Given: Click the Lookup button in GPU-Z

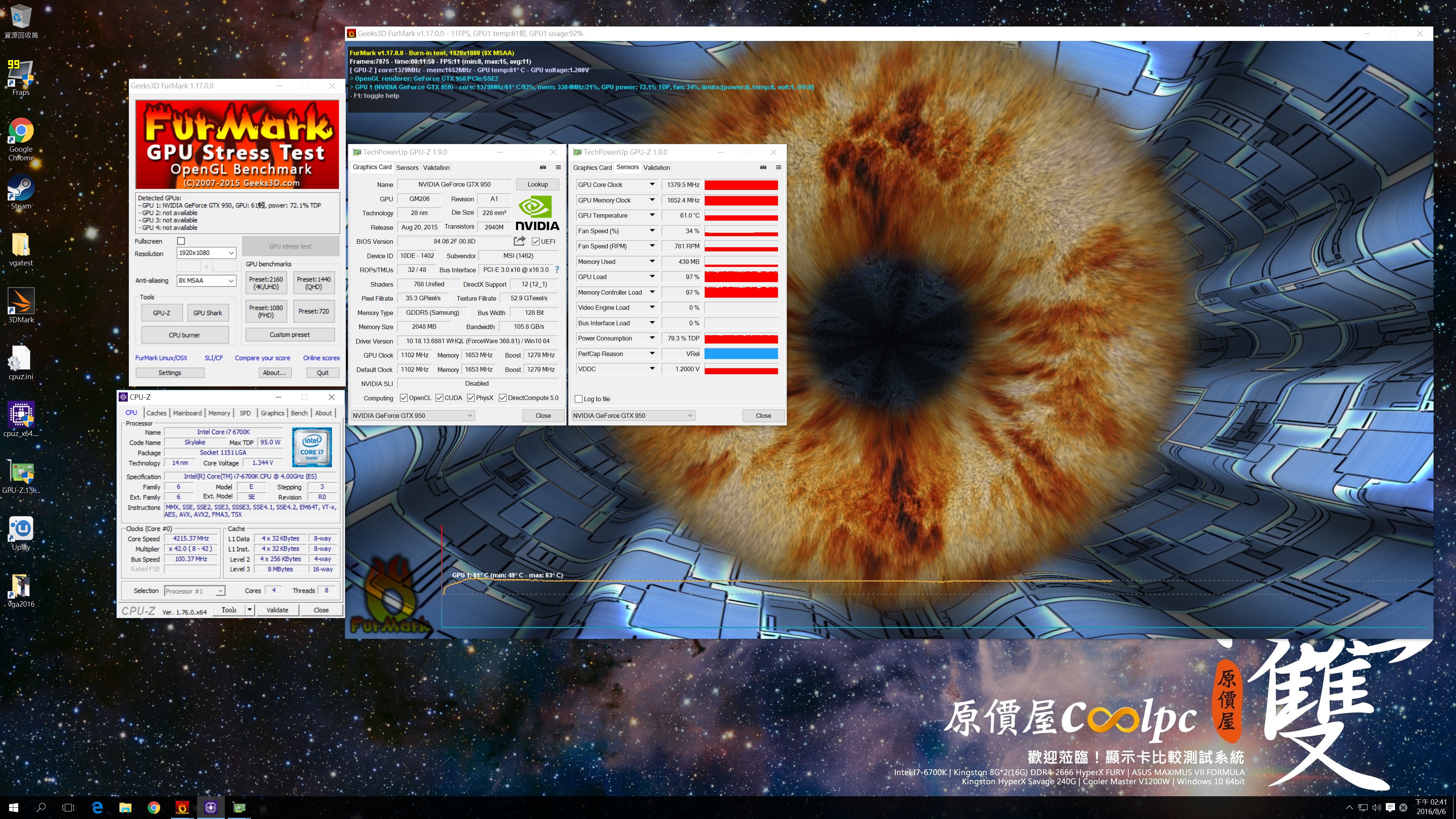Looking at the screenshot, I should (538, 184).
